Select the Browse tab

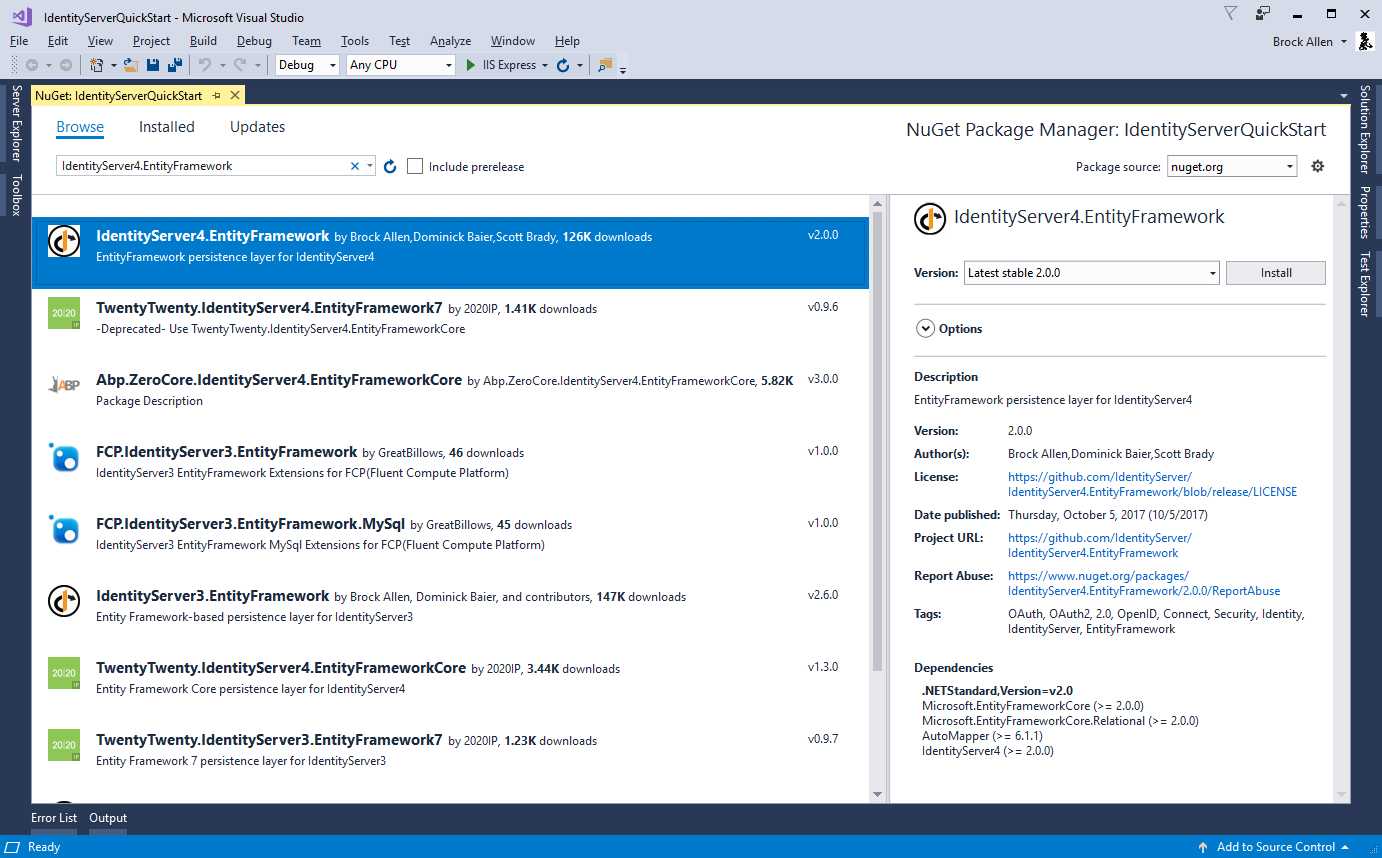point(80,127)
